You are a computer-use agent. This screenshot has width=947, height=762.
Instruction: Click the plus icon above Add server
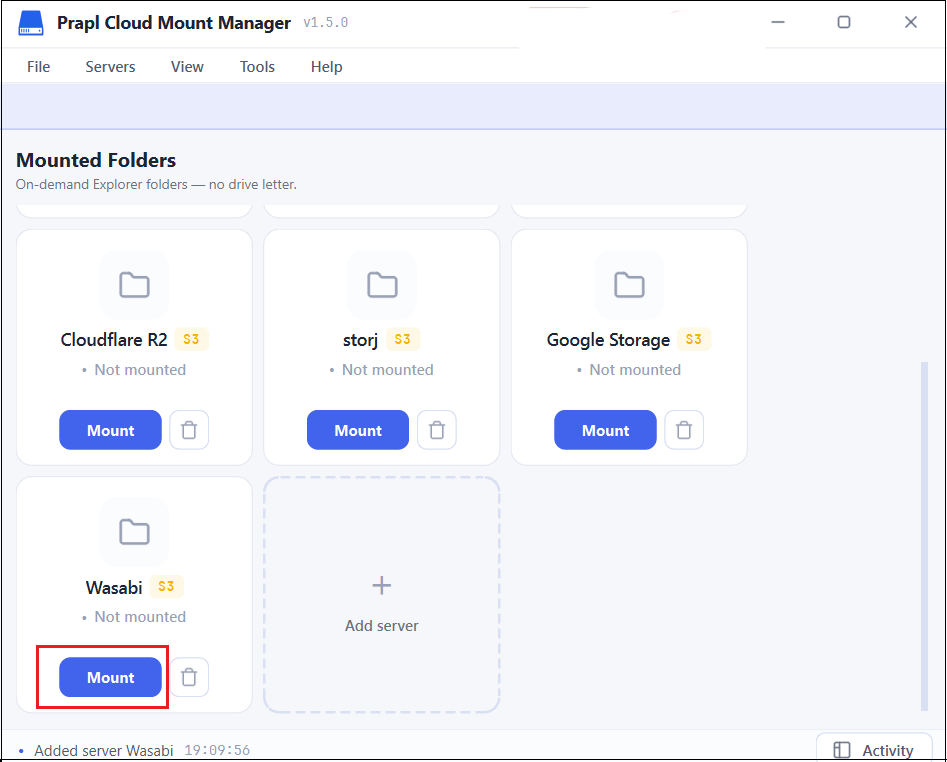click(382, 585)
